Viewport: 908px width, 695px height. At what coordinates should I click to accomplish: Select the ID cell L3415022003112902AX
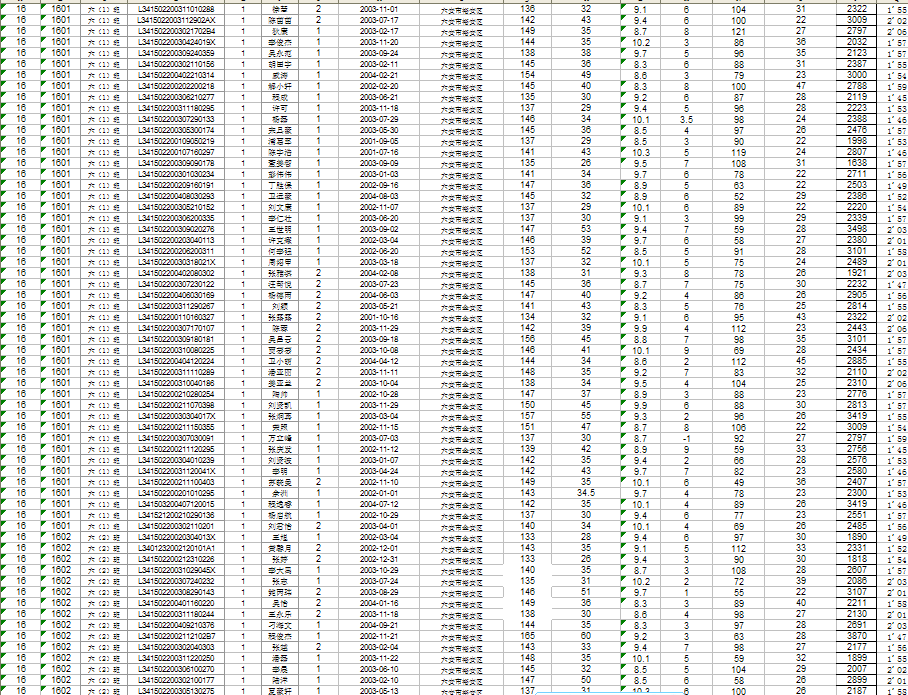click(176, 20)
